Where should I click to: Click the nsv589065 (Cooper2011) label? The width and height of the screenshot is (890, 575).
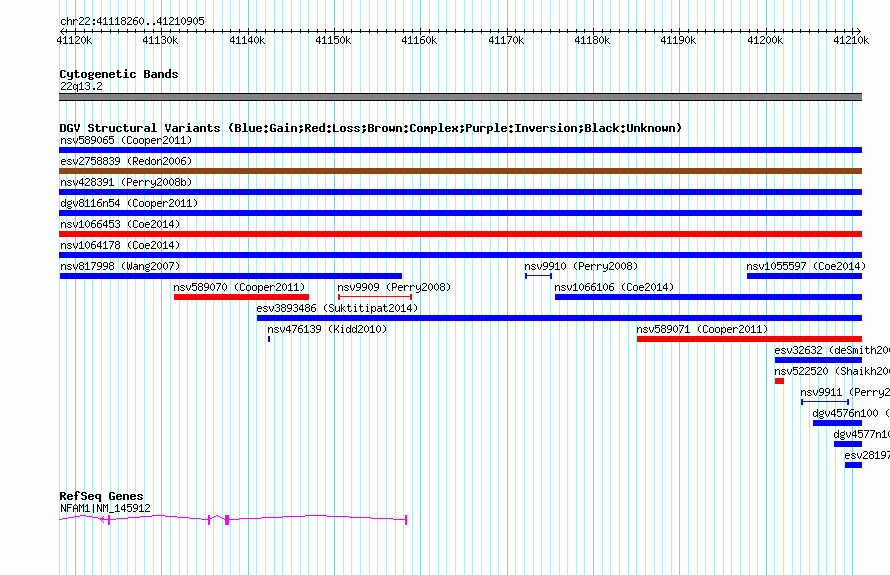pos(126,140)
